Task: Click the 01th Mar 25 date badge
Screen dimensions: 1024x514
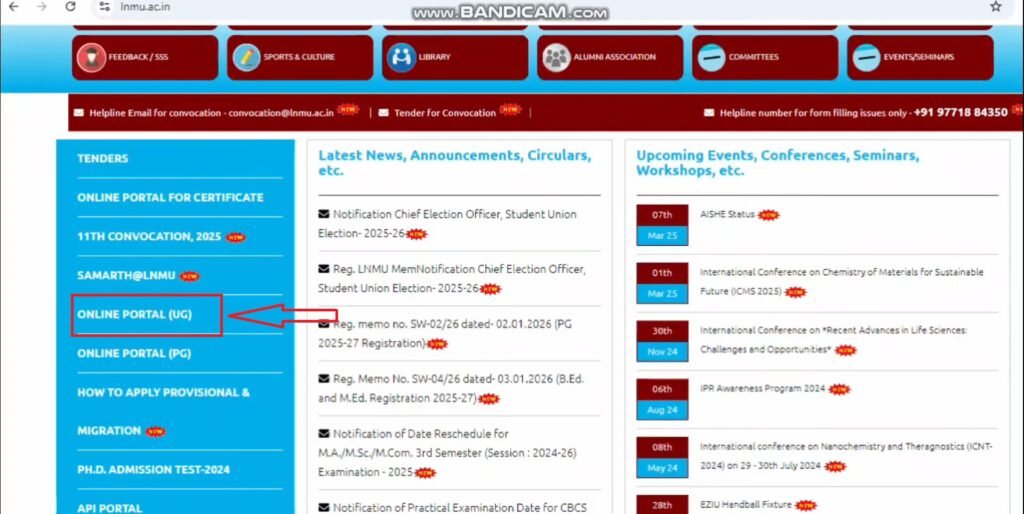Action: 662,283
